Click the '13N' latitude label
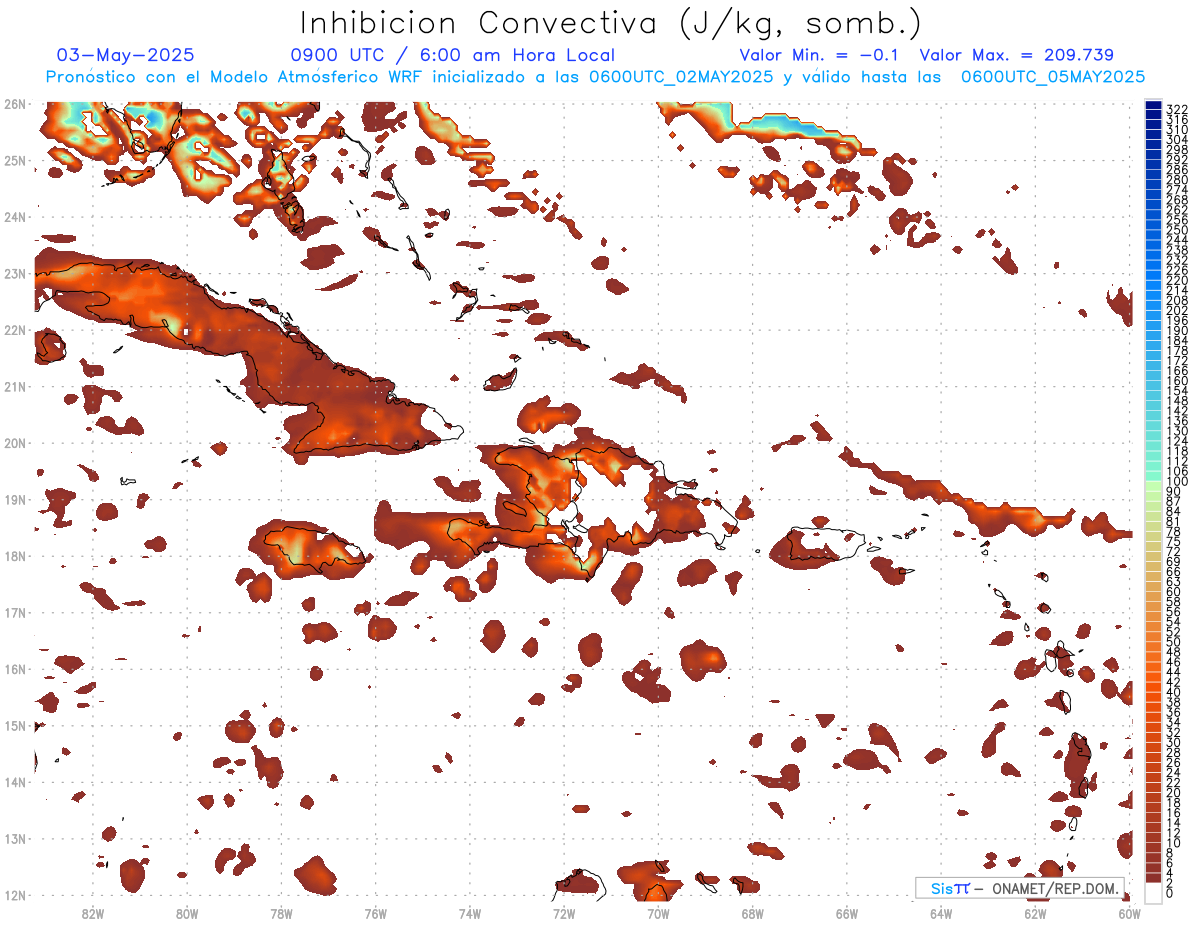The height and width of the screenshot is (927, 1200). 14,838
